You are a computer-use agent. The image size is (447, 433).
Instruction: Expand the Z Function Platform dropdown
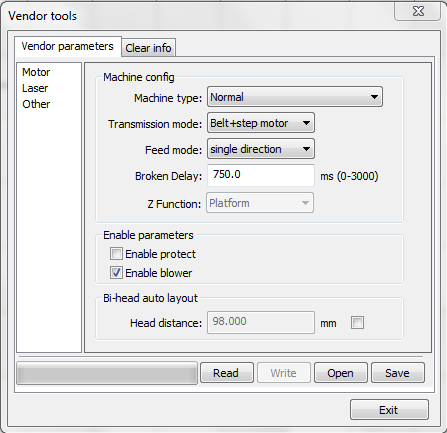260,203
